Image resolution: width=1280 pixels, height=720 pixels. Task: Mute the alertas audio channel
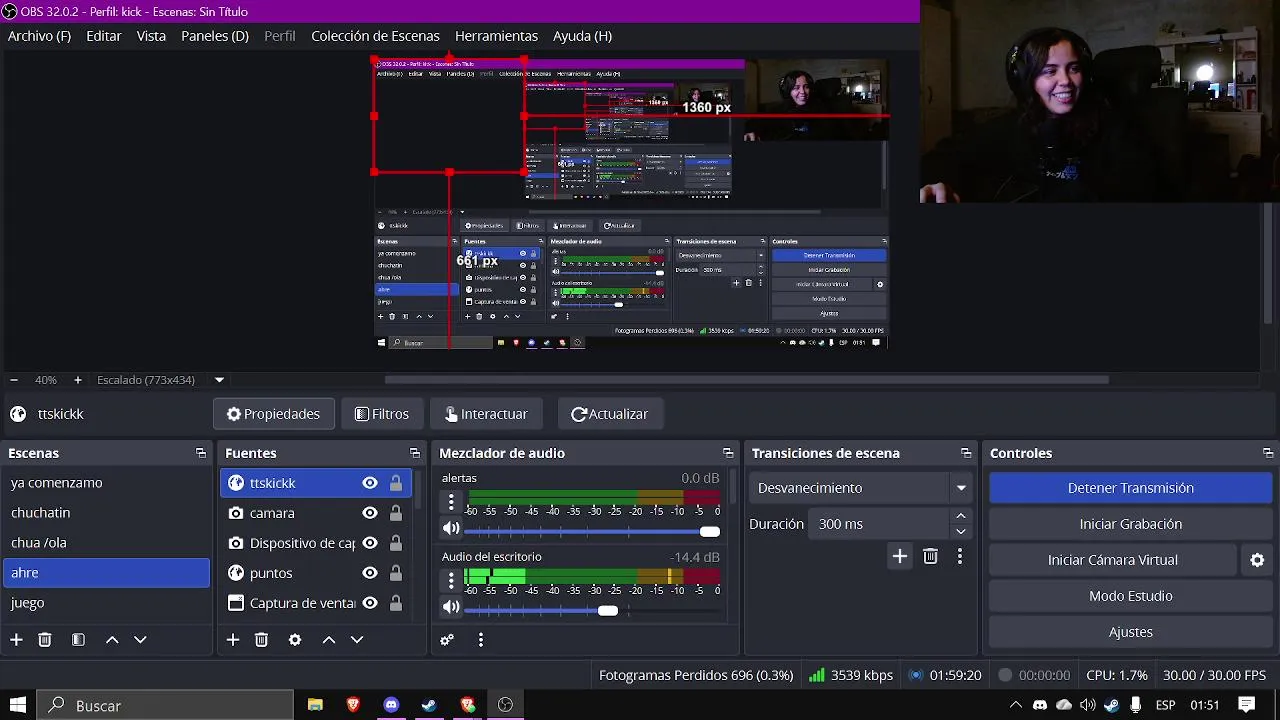pos(451,529)
